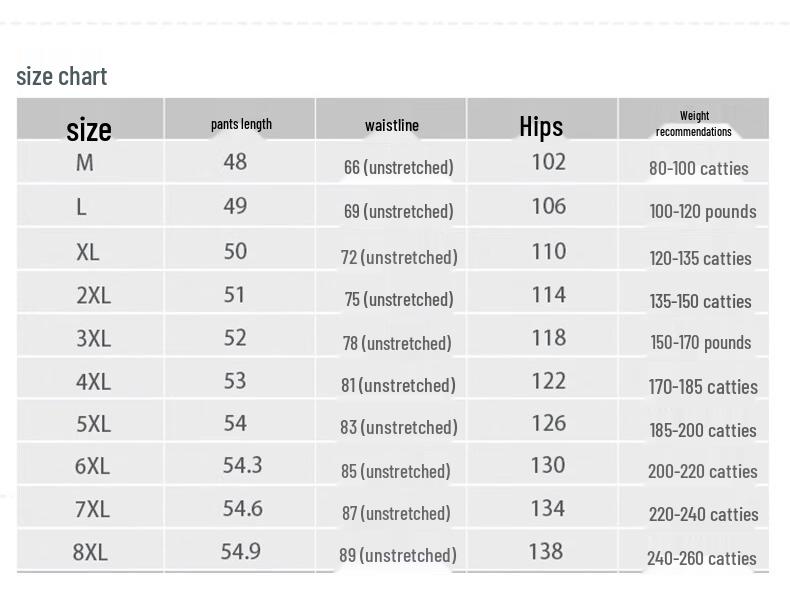Click the 2XL size cell
790x593 pixels.
pyautogui.click(x=94, y=295)
